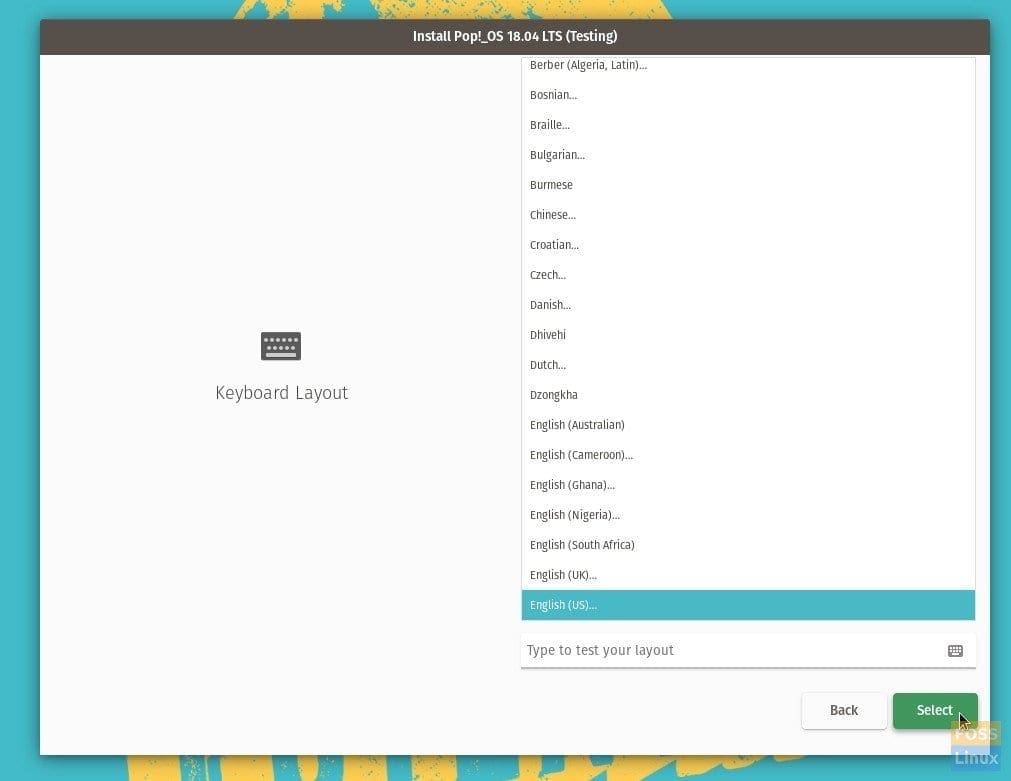The width and height of the screenshot is (1011, 781).
Task: Select Dutch... in the layout list
Action: 748,365
